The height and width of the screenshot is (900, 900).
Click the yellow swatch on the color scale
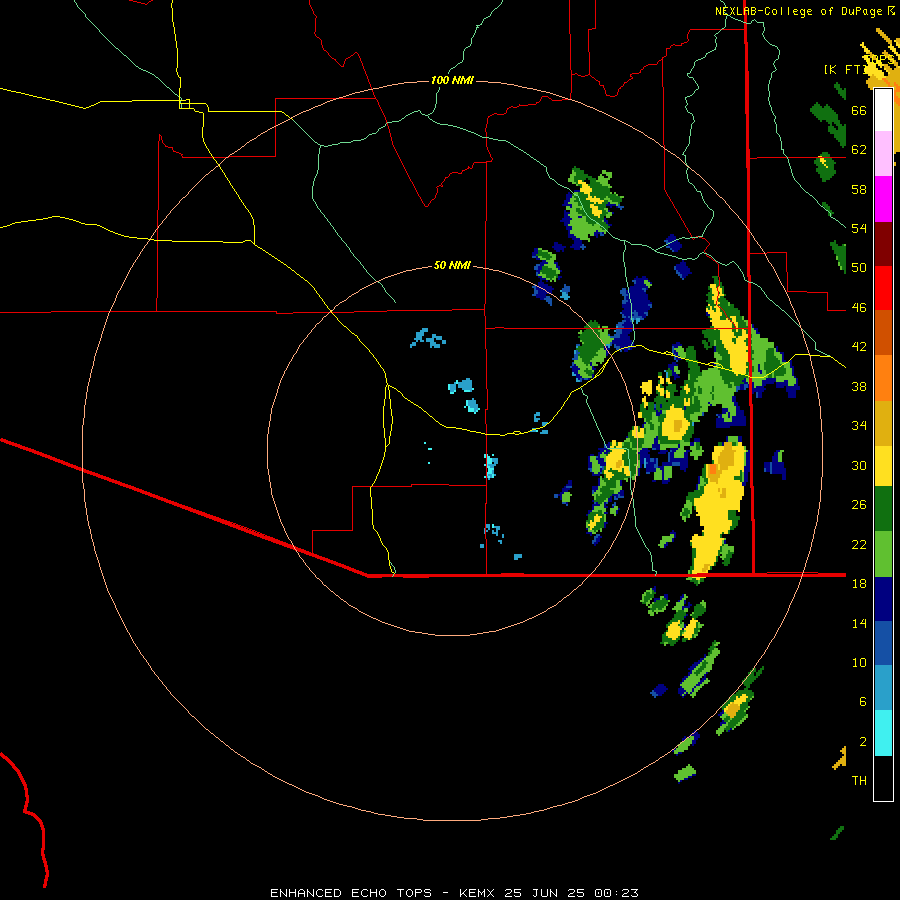coord(883,465)
